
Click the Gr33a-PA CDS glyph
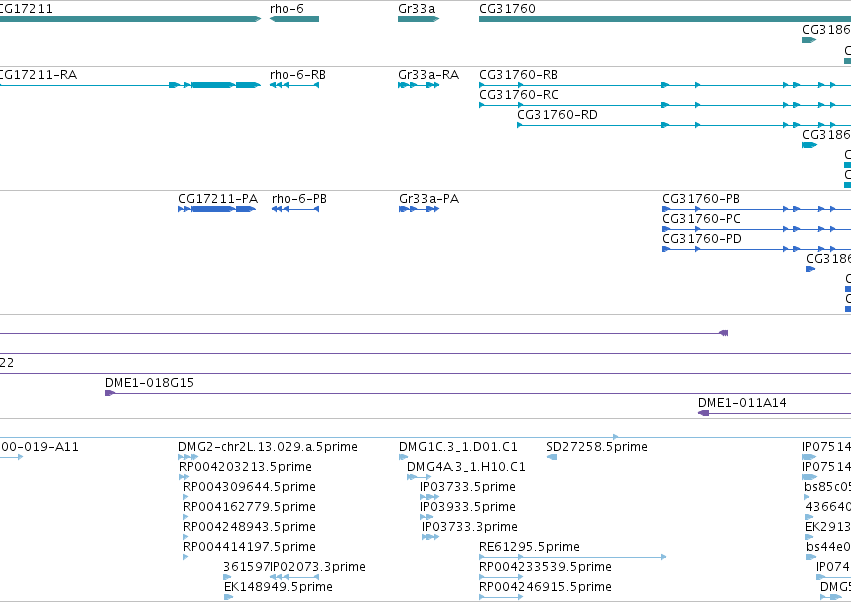(419, 209)
